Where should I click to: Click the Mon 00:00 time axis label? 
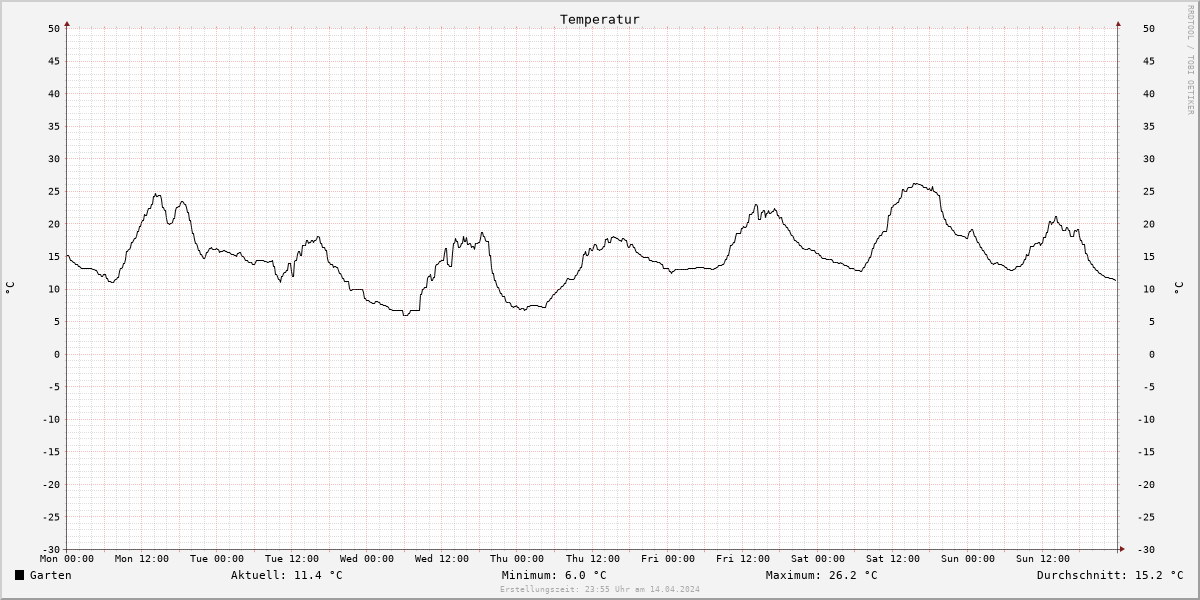tap(67, 559)
